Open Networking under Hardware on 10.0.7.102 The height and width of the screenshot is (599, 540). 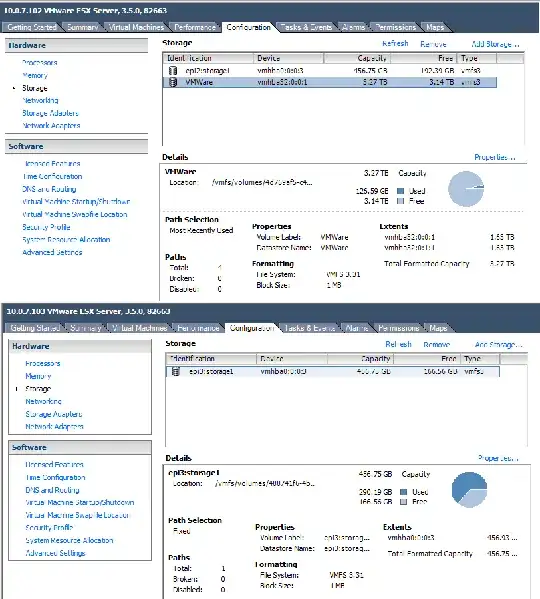pos(40,100)
